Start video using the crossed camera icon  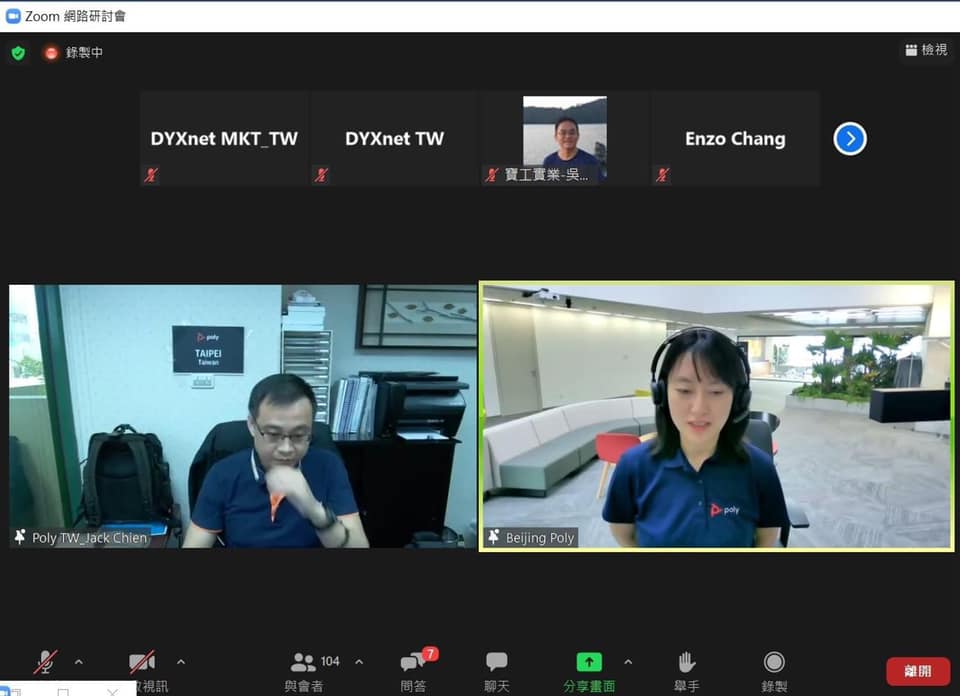click(142, 662)
